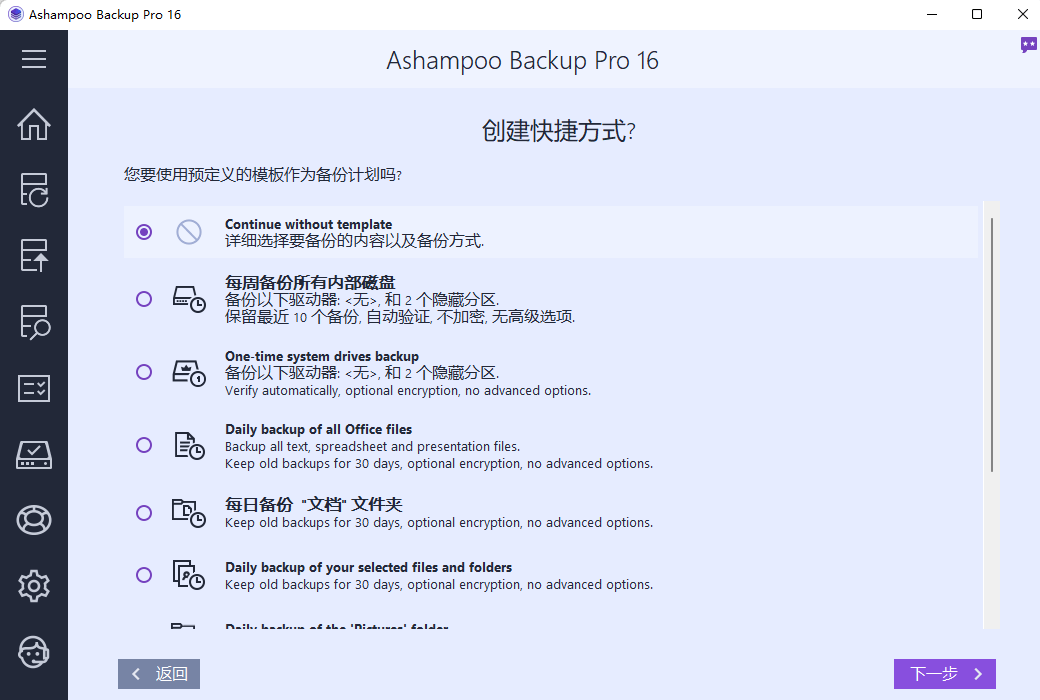Click the no-template prohibited circle icon
Viewport: 1040px width, 700px height.
pos(188,232)
